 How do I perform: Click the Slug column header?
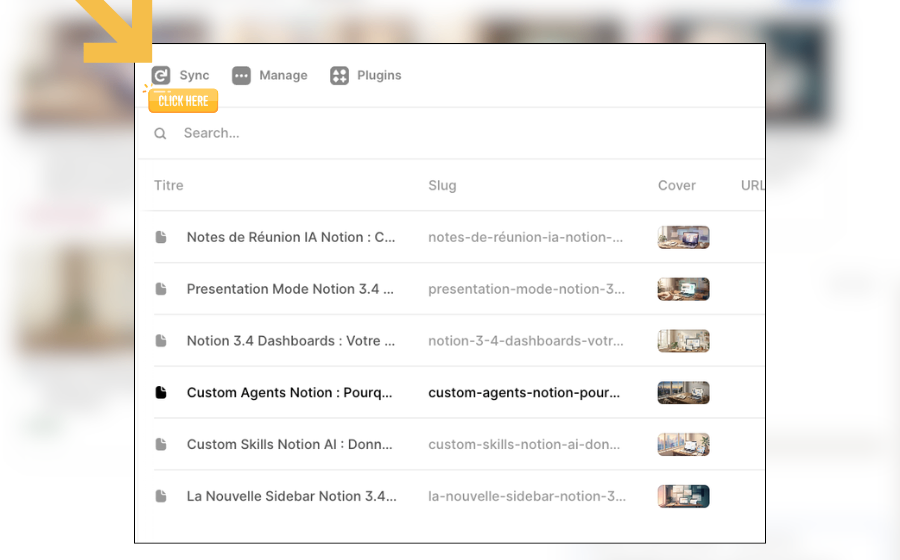click(x=442, y=185)
